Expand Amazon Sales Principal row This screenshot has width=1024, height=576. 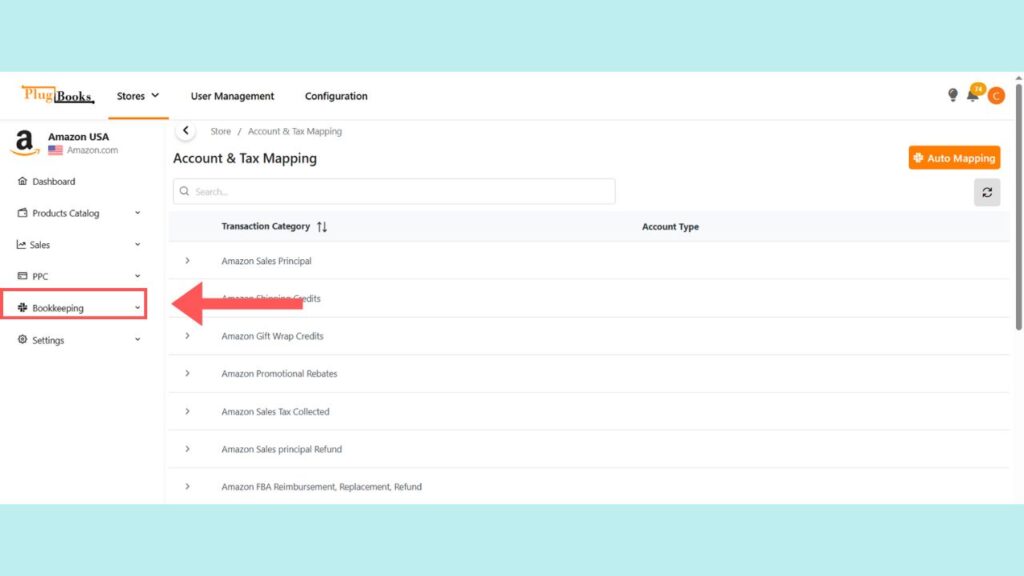(187, 261)
